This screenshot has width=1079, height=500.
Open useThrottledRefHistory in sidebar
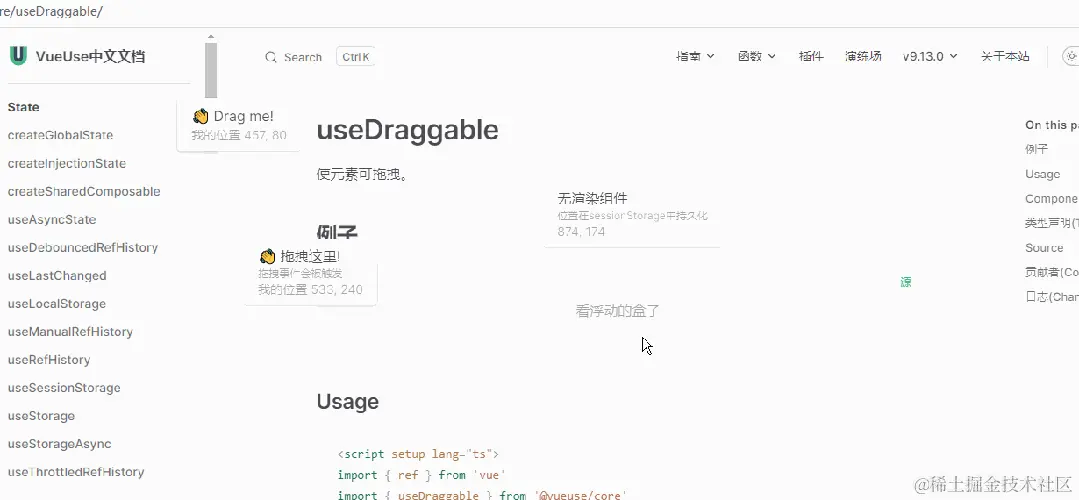76,472
